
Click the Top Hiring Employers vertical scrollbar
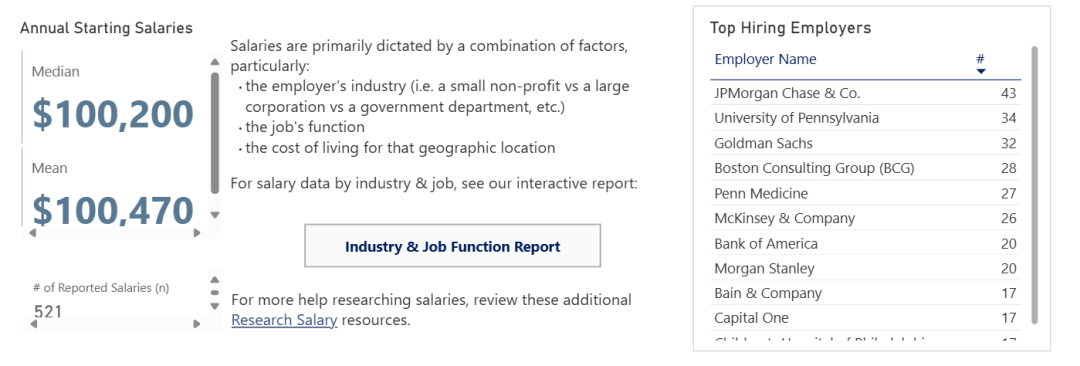click(x=1034, y=185)
